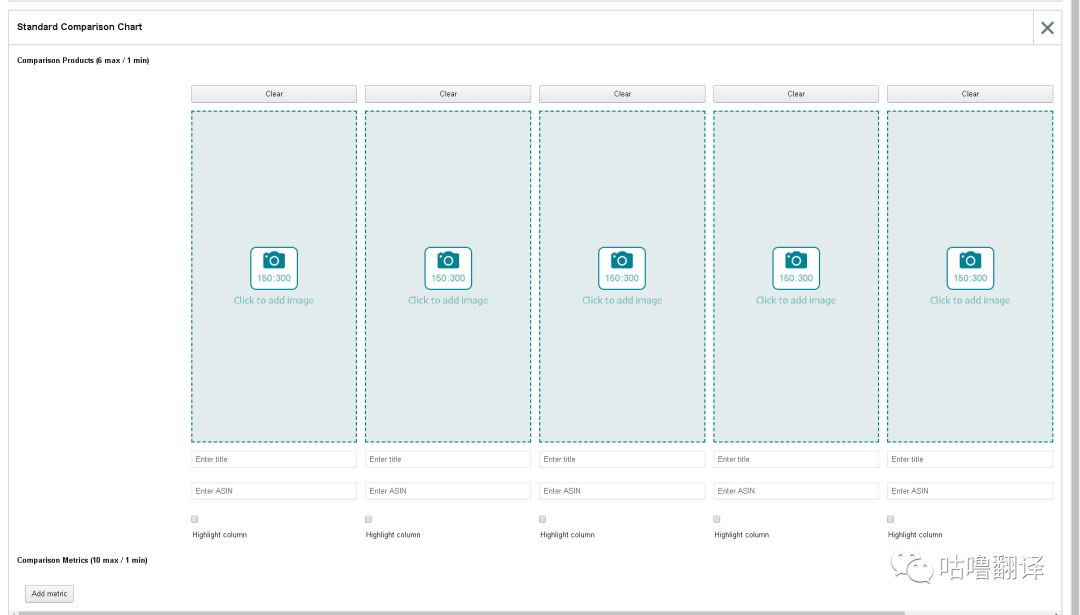This screenshot has width=1080, height=615.
Task: Focus the second column Enter title field
Action: (x=448, y=459)
